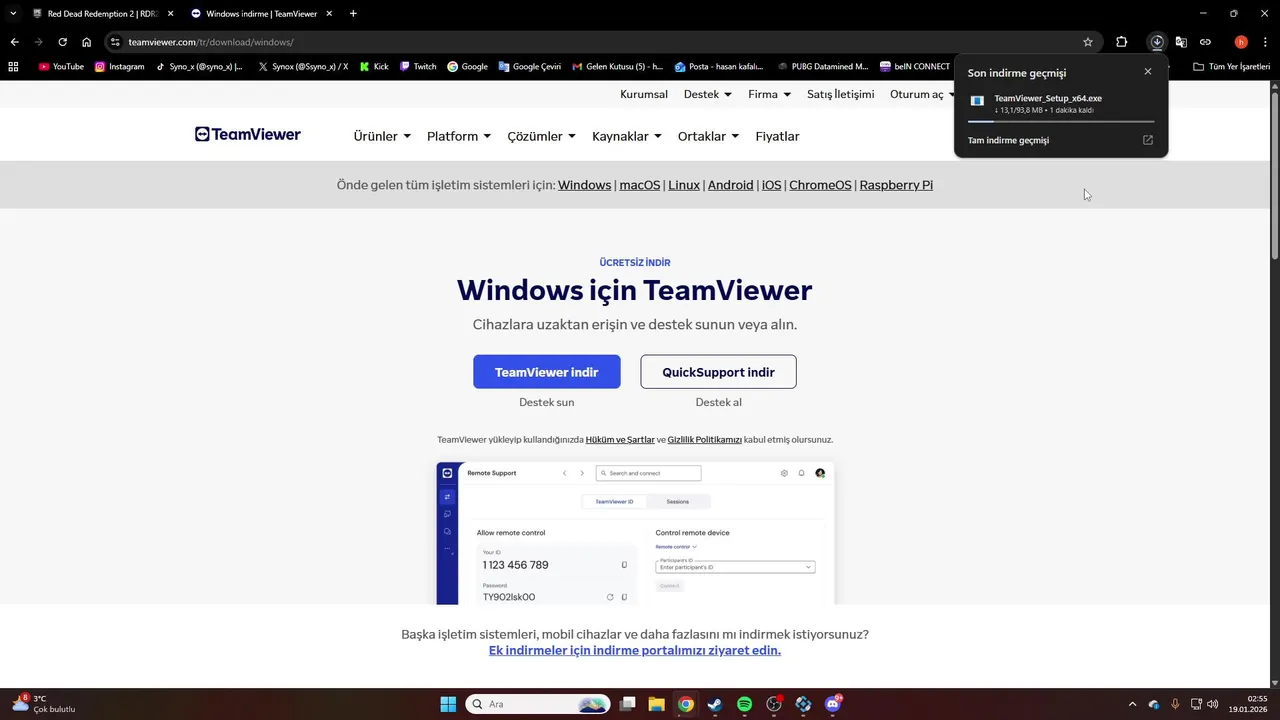Open the Hüküm ve Şartlar link
Viewport: 1280px width, 720px height.
tap(620, 440)
